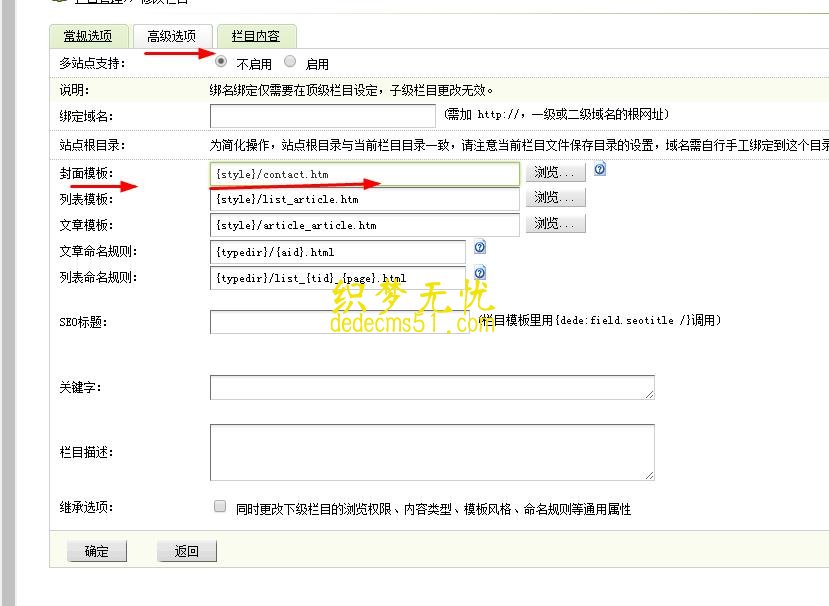Screen dimensions: 829x606
Task: Click 浏览 button for the cover template
Action: coord(555,172)
